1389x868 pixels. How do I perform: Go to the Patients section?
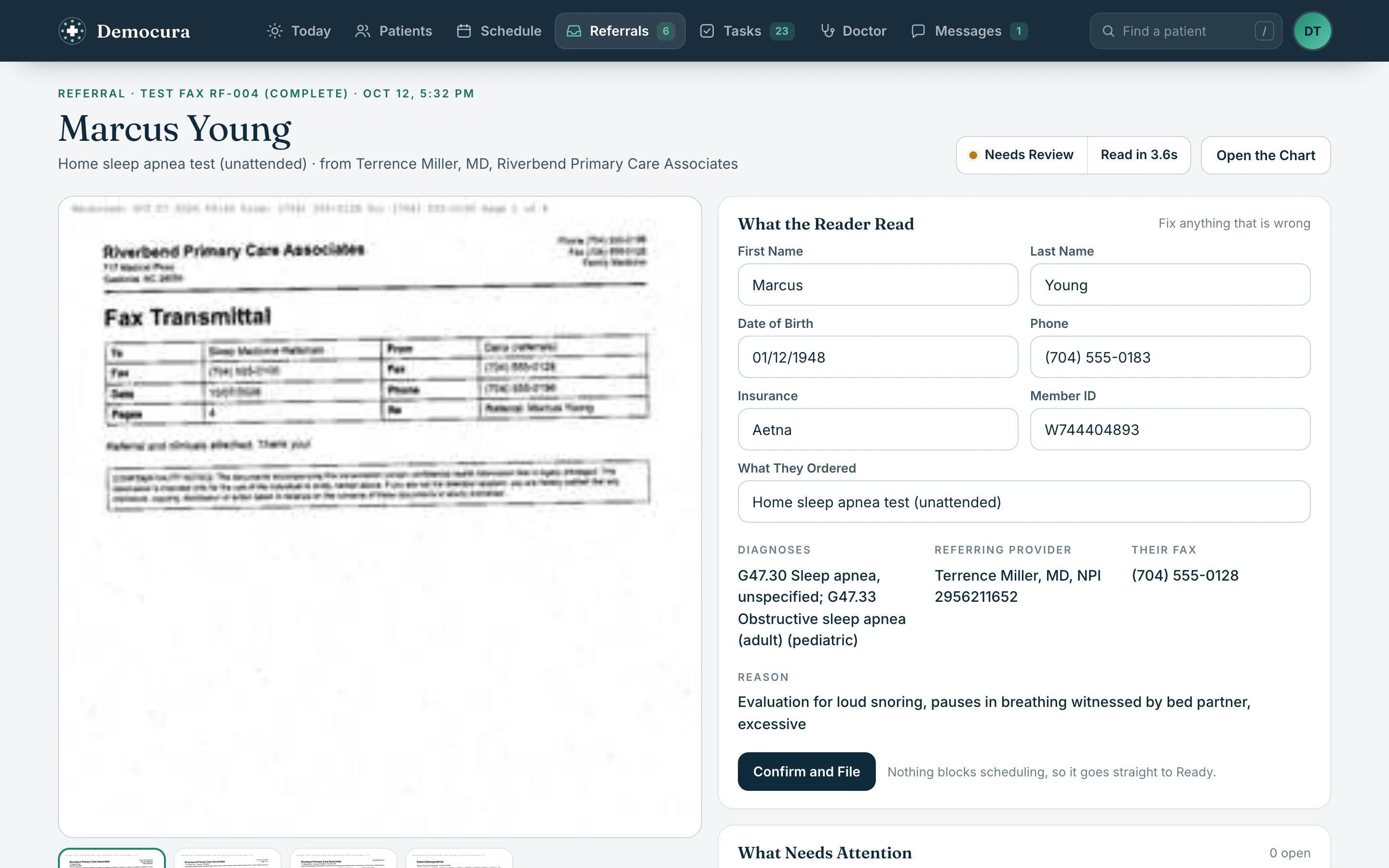tap(394, 31)
